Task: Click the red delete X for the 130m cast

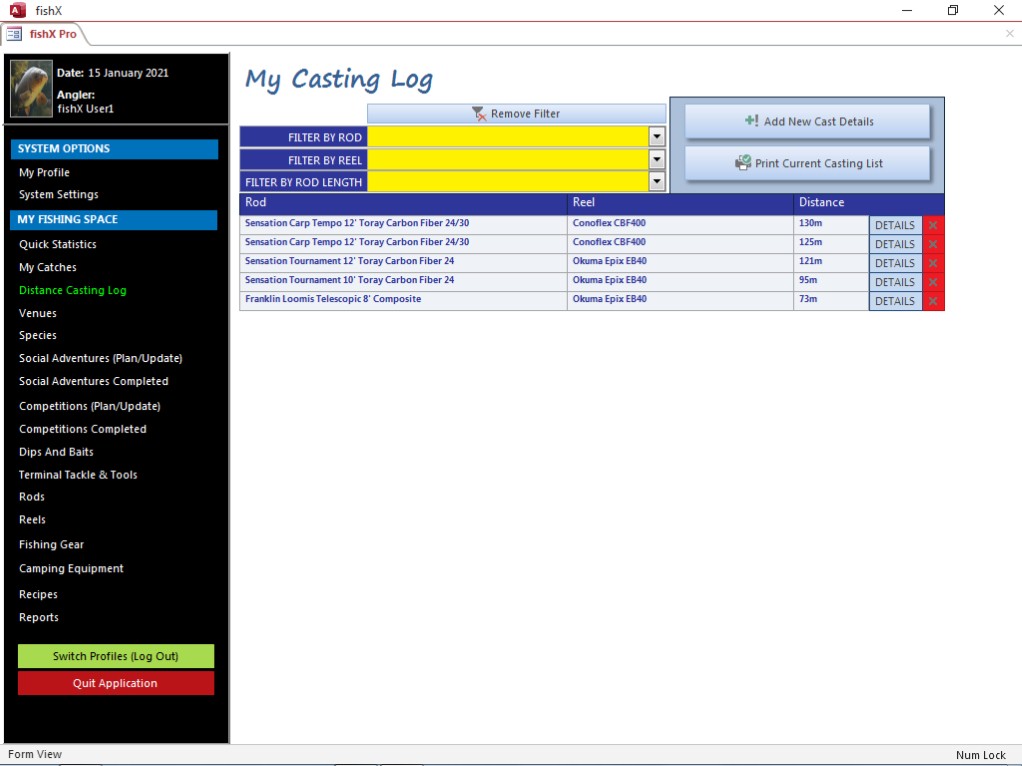Action: click(x=933, y=226)
